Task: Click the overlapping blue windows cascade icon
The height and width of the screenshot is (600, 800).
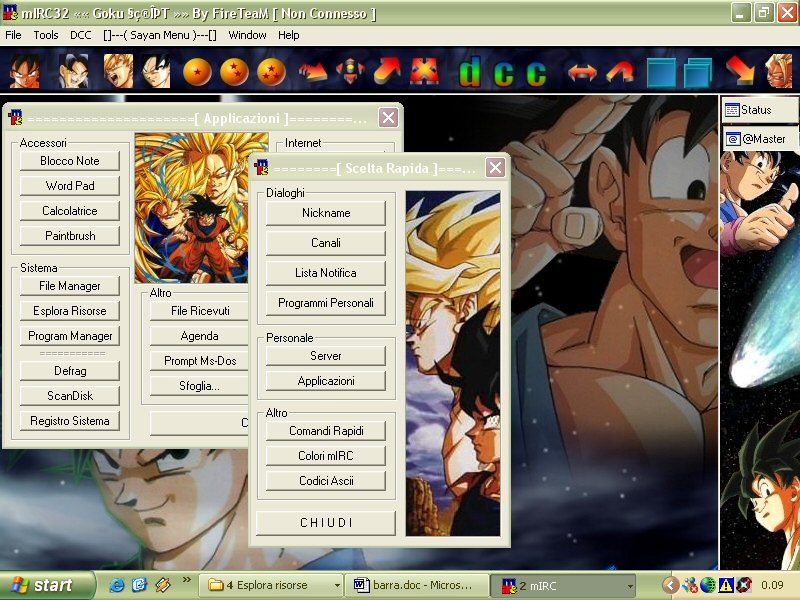Action: coord(697,72)
